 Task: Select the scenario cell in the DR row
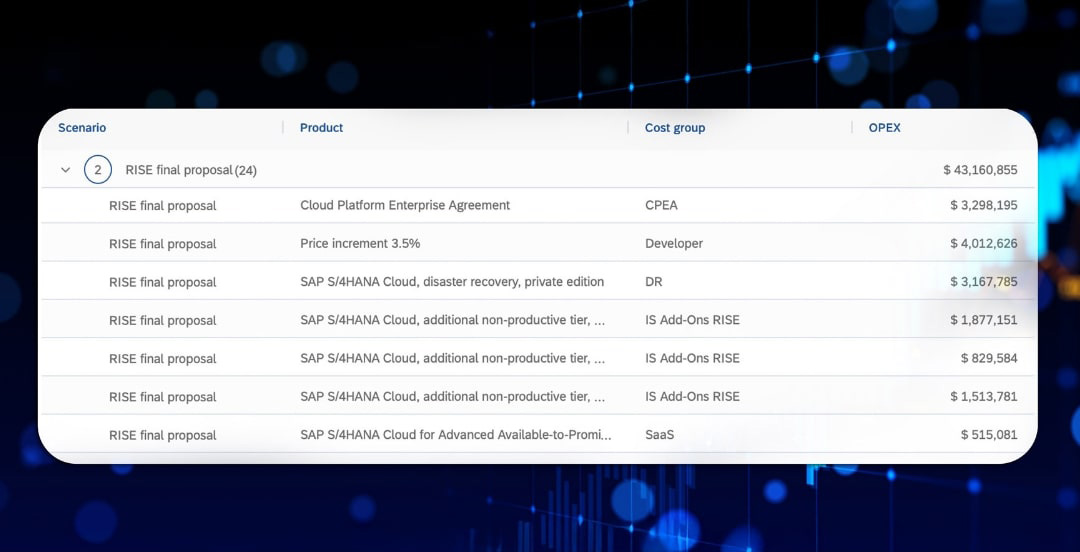click(163, 283)
